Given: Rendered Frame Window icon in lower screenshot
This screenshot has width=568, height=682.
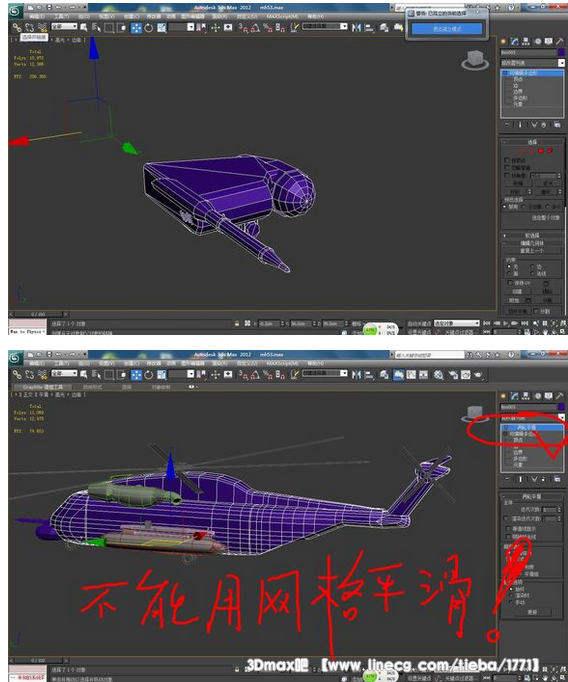Looking at the screenshot, I should pos(465,374).
